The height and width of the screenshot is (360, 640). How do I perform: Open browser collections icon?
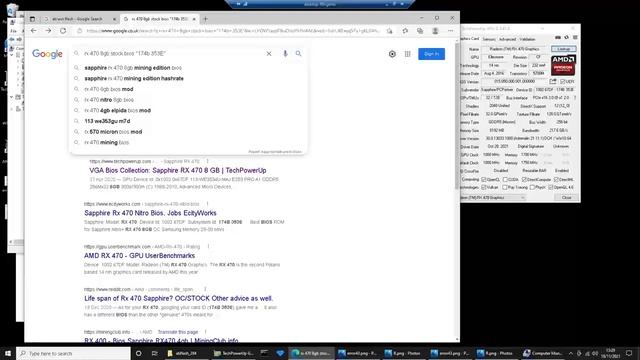(x=420, y=31)
